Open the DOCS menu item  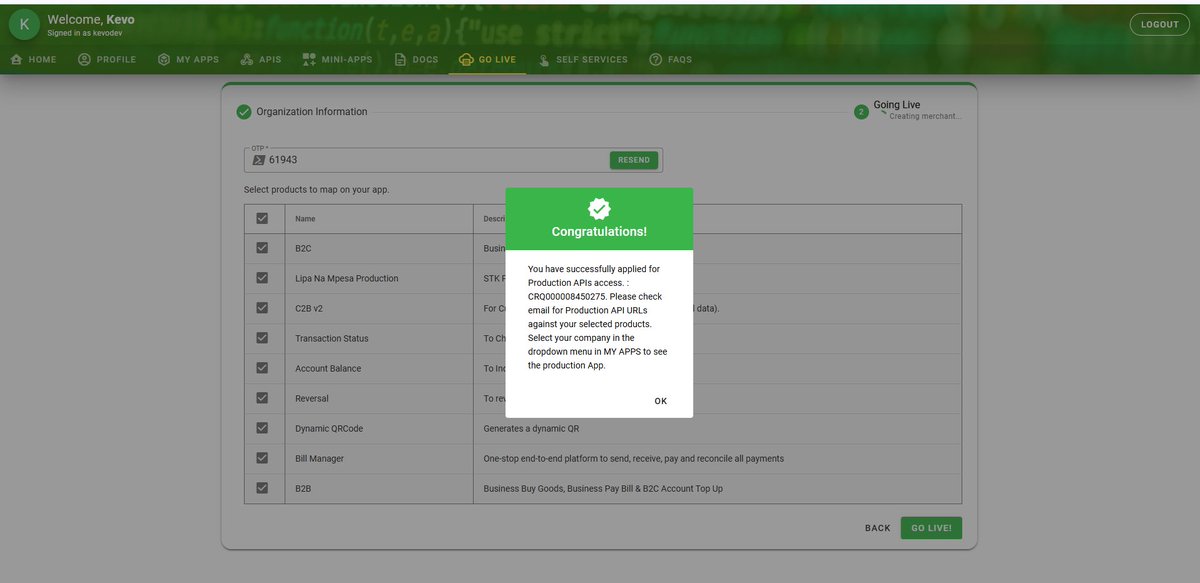coord(416,60)
